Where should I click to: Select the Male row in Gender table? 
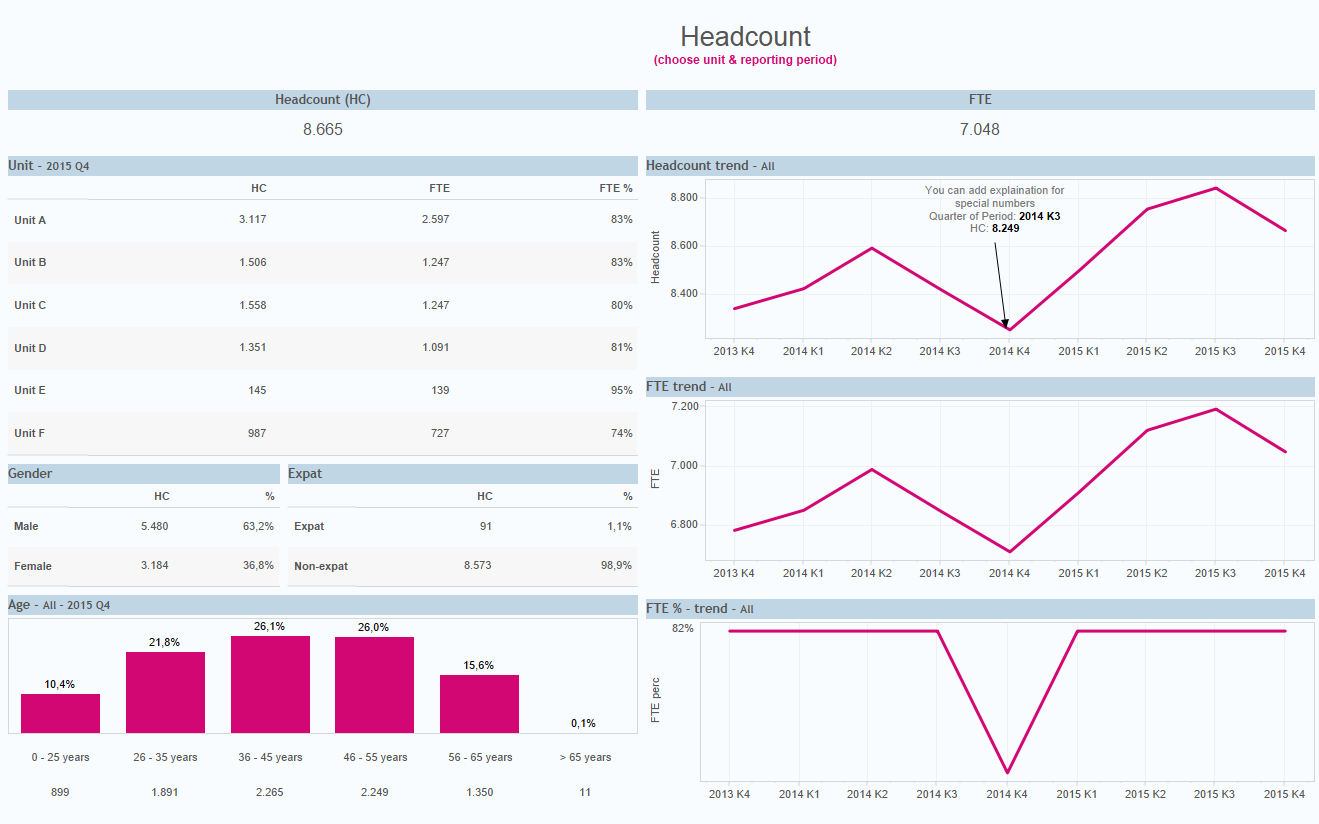(x=144, y=526)
